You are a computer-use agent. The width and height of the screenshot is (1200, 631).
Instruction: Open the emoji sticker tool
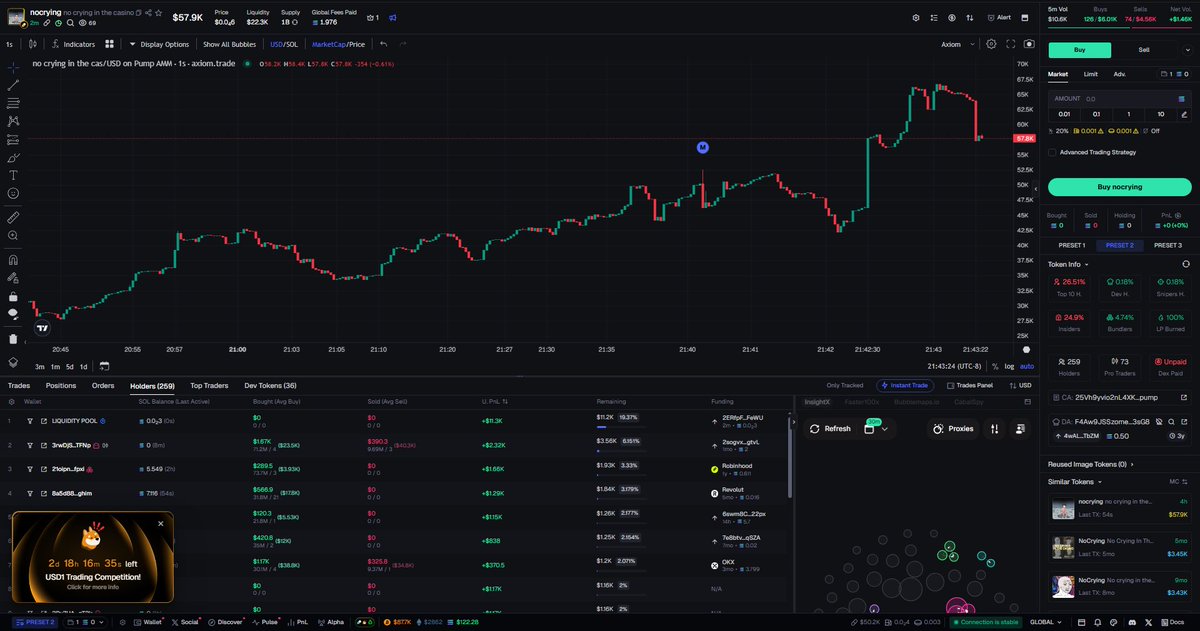(13, 193)
